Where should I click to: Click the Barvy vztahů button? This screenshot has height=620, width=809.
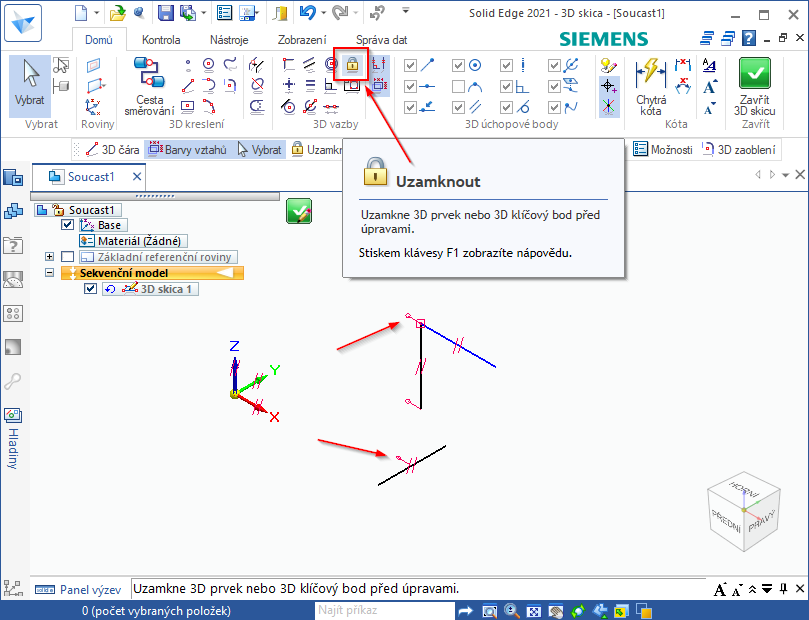[x=187, y=150]
